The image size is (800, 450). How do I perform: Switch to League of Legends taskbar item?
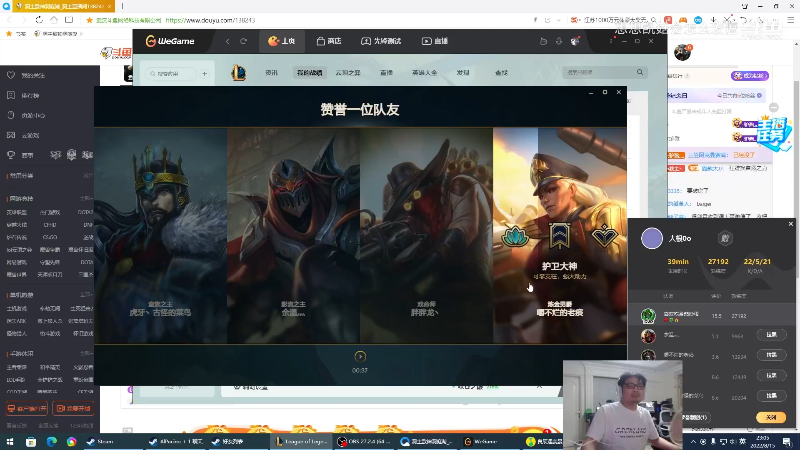tap(301, 441)
